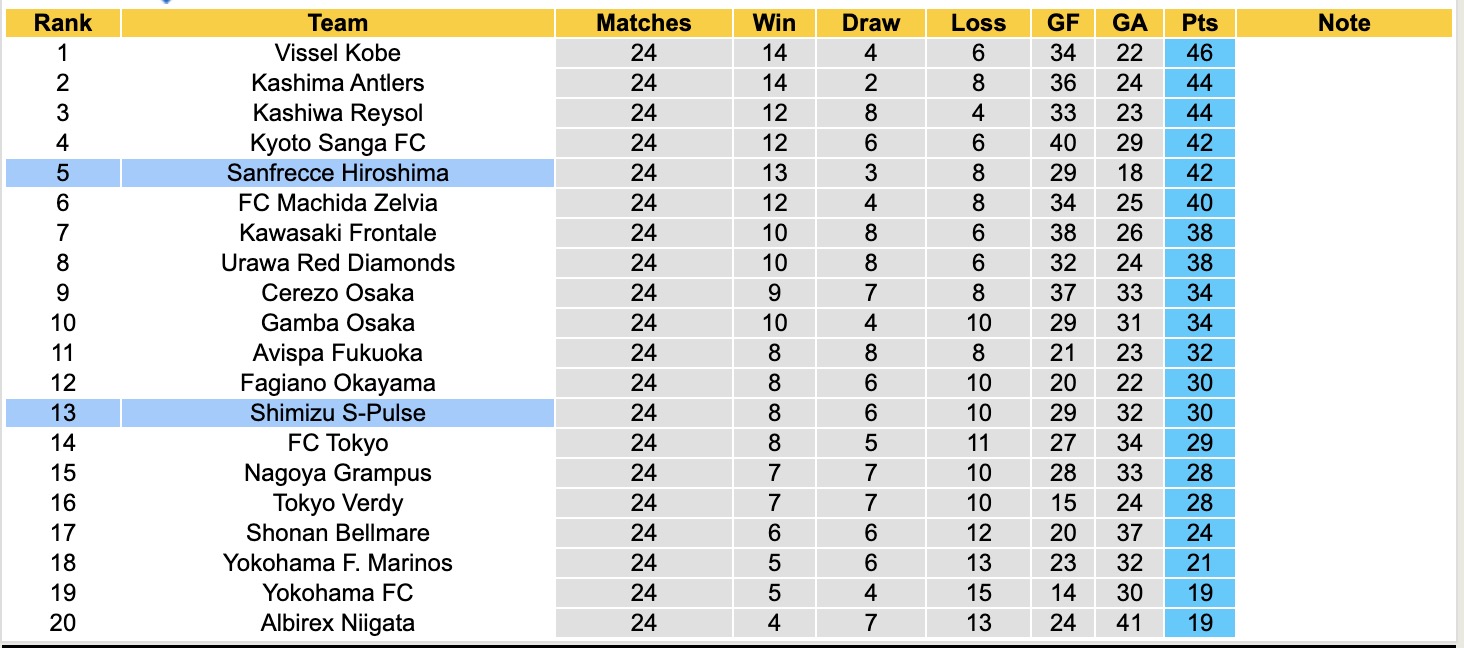This screenshot has height=648, width=1464.
Task: Click Shonan Bellmare's 24 points cell
Action: click(1199, 533)
